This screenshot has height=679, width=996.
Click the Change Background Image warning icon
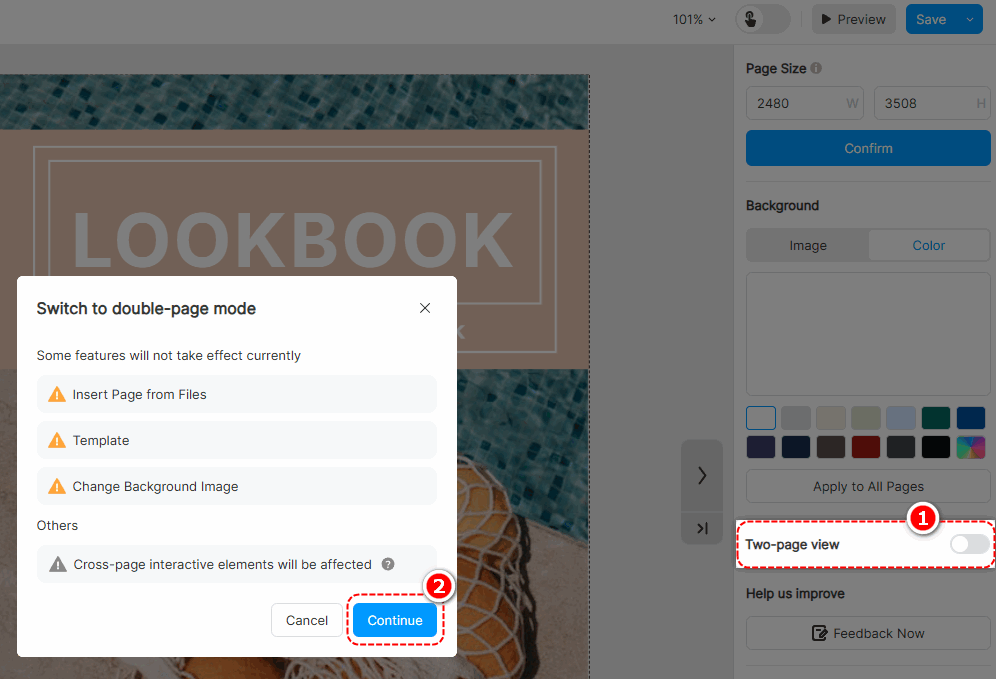(57, 487)
